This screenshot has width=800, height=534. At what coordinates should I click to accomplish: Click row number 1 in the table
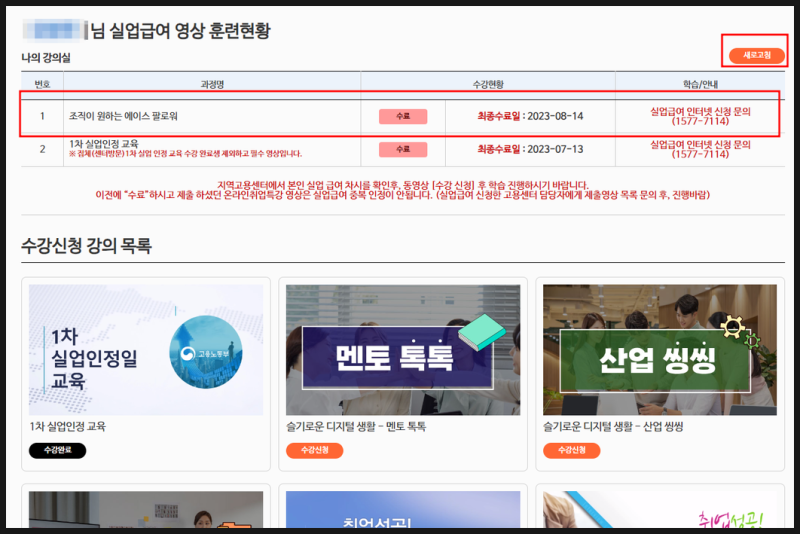pyautogui.click(x=42, y=116)
